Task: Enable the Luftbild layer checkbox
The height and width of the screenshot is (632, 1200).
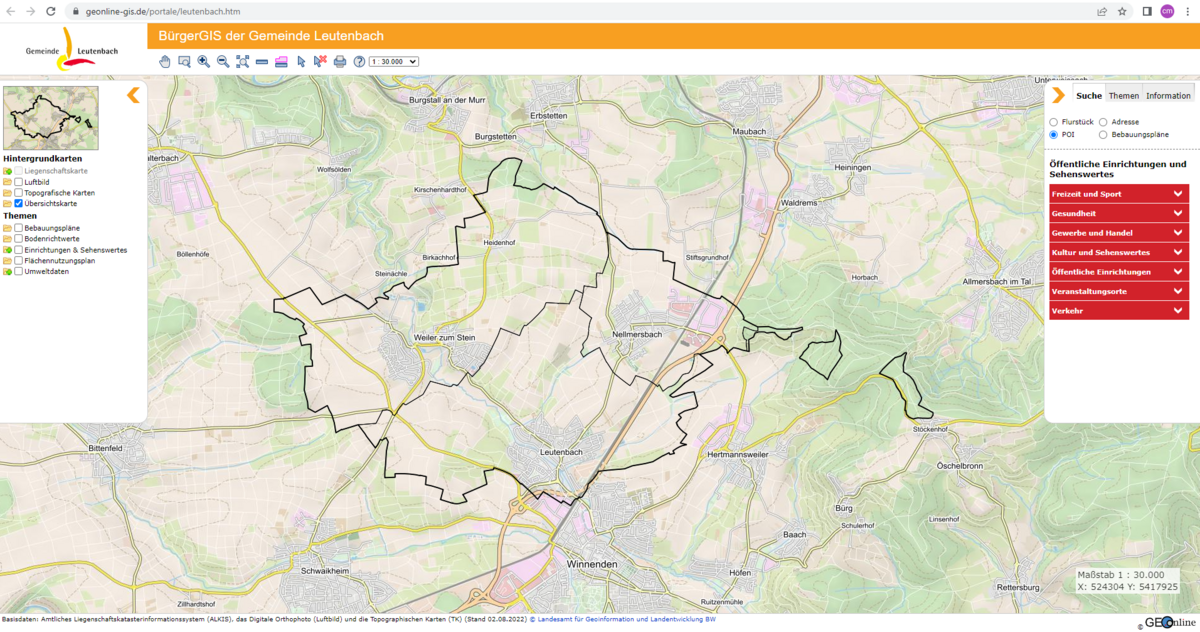Action: pyautogui.click(x=18, y=183)
